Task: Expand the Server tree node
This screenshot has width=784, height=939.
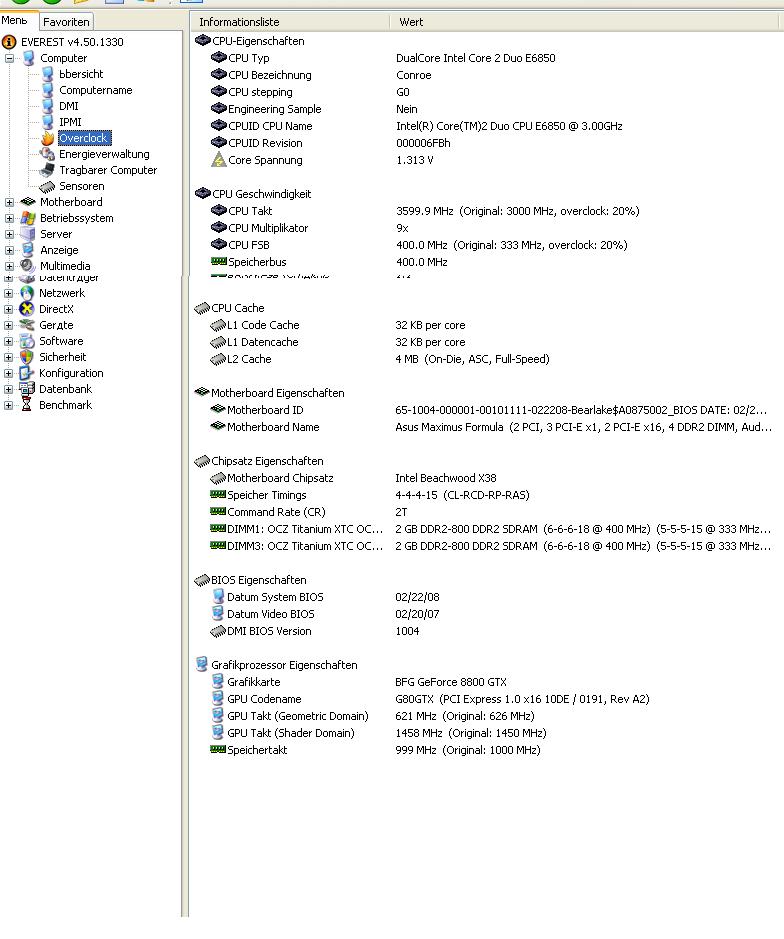Action: (9, 234)
